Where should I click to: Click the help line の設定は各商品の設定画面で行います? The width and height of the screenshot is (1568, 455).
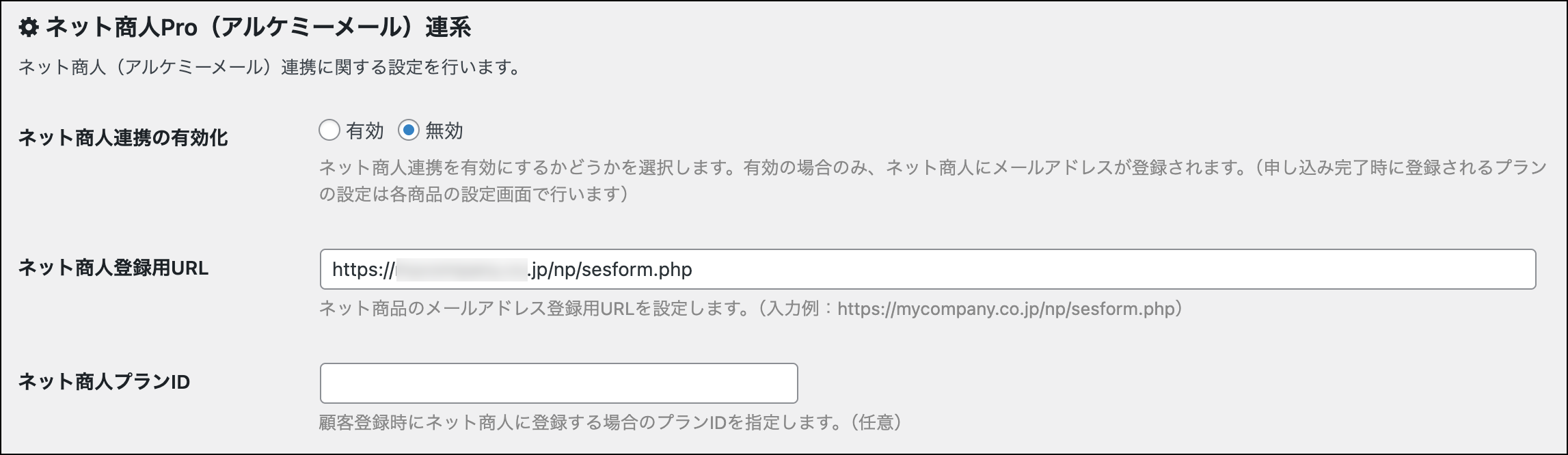coord(473,195)
